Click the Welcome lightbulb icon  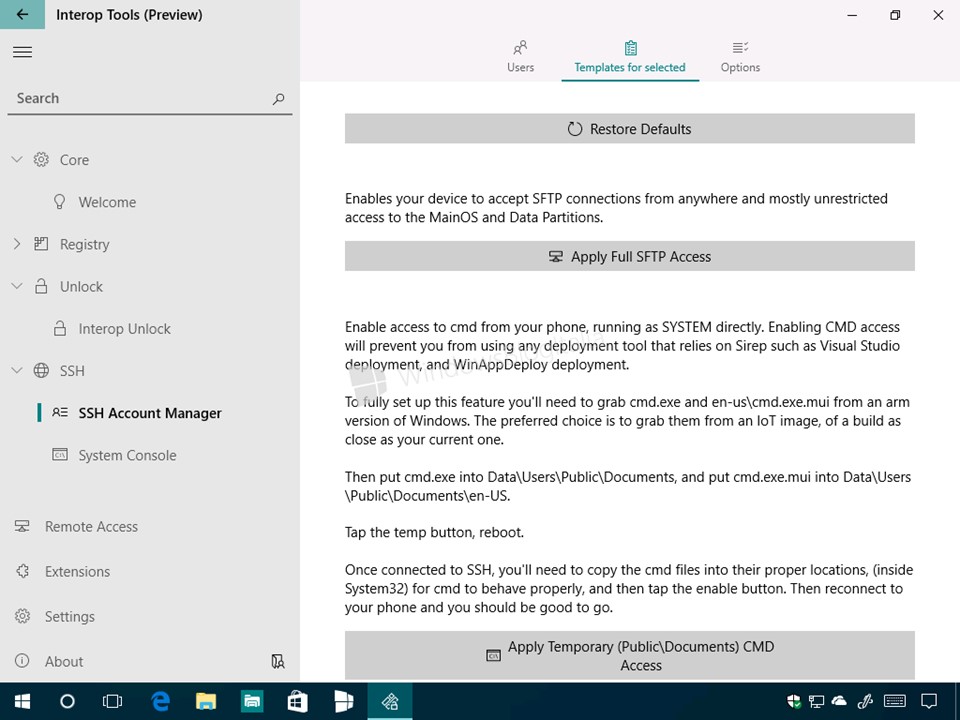(x=59, y=202)
